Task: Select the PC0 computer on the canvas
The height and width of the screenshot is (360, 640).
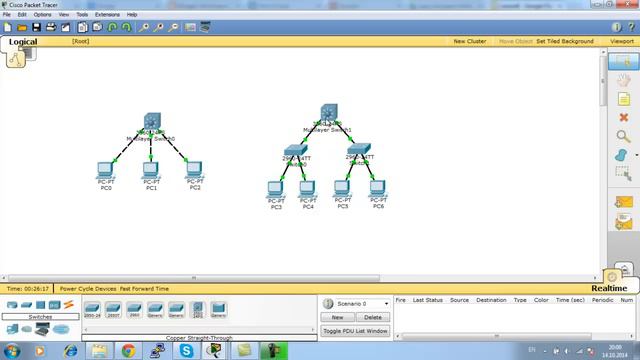Action: pos(105,170)
